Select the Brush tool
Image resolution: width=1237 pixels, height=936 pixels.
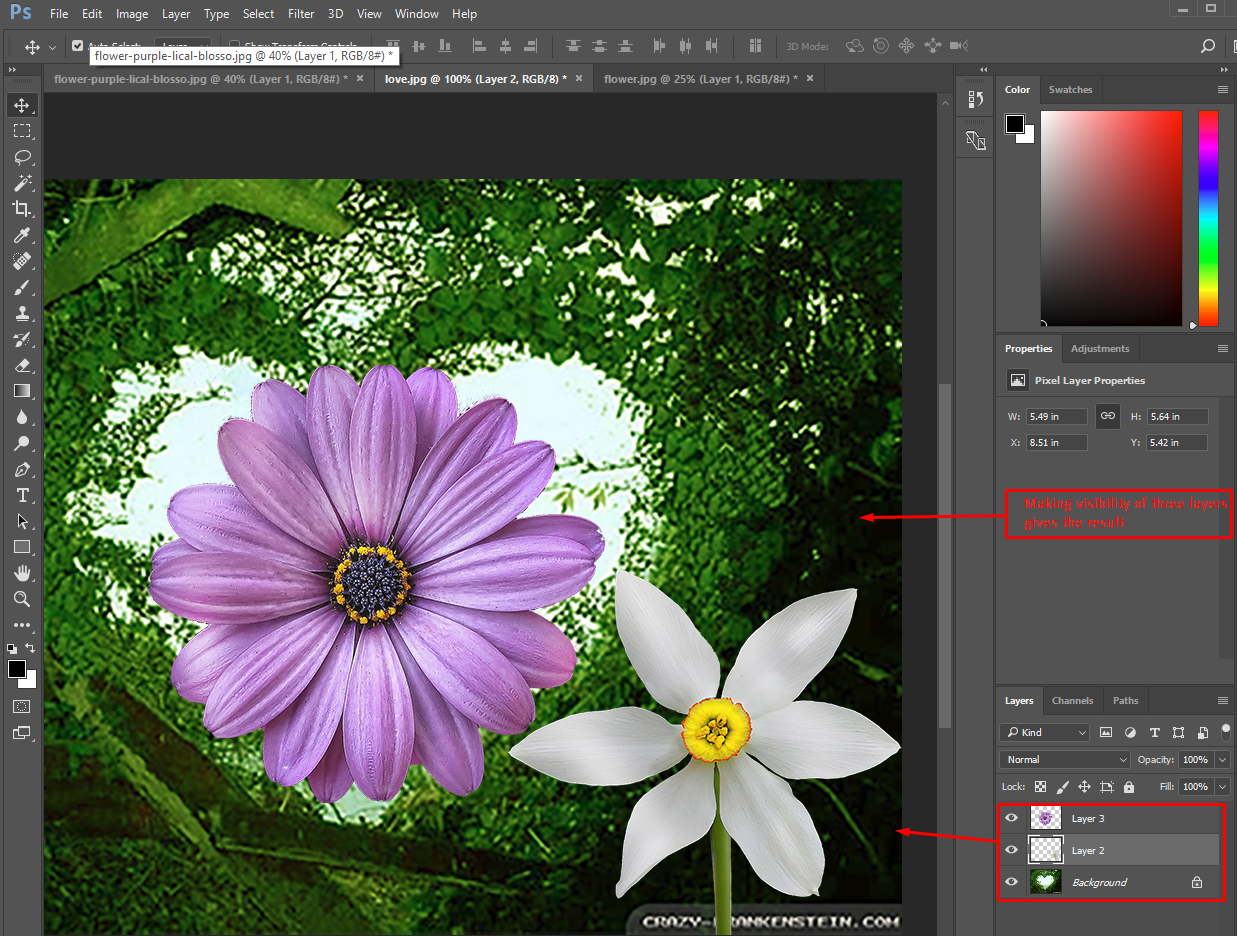tap(23, 287)
